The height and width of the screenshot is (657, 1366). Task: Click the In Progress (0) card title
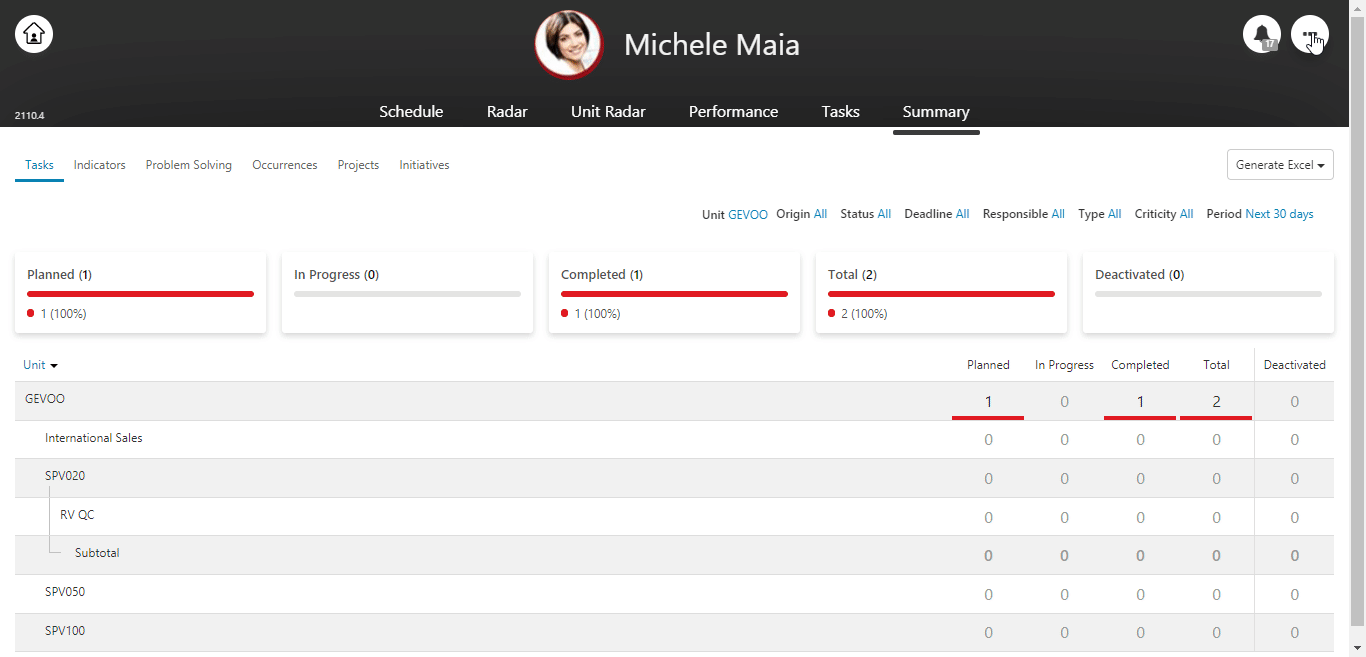(x=336, y=274)
